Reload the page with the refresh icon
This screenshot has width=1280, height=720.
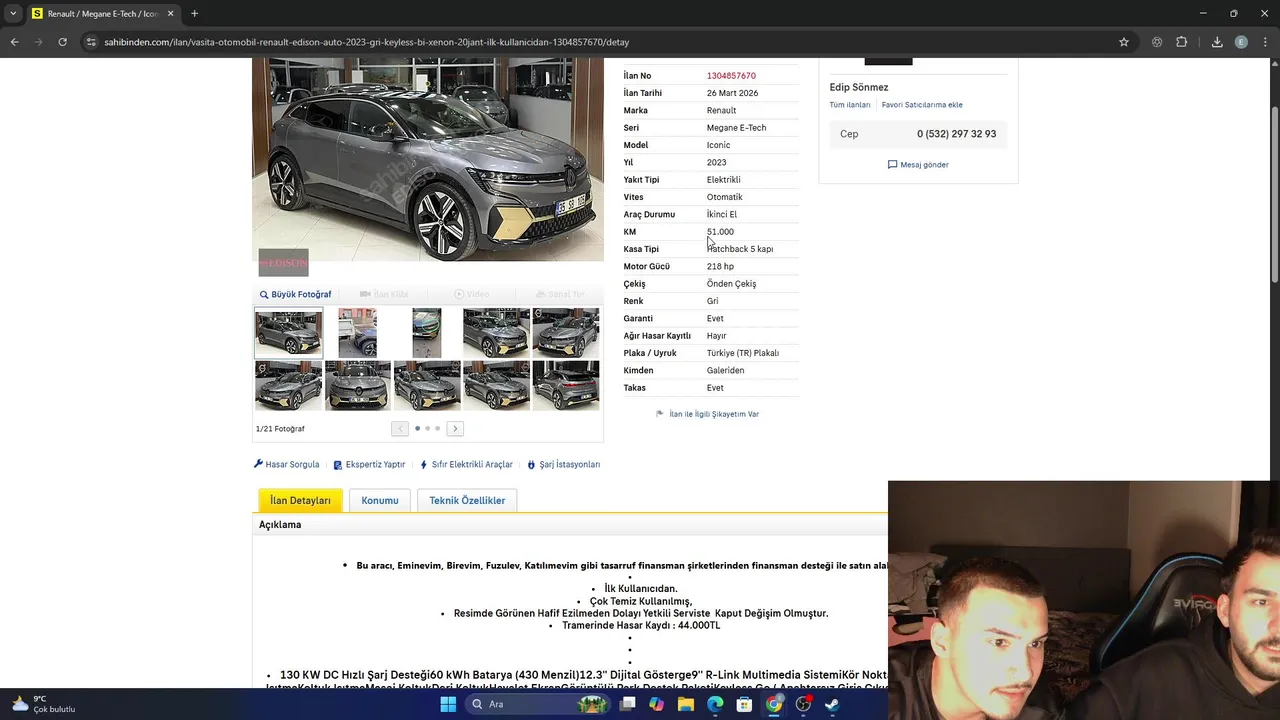pos(62,42)
